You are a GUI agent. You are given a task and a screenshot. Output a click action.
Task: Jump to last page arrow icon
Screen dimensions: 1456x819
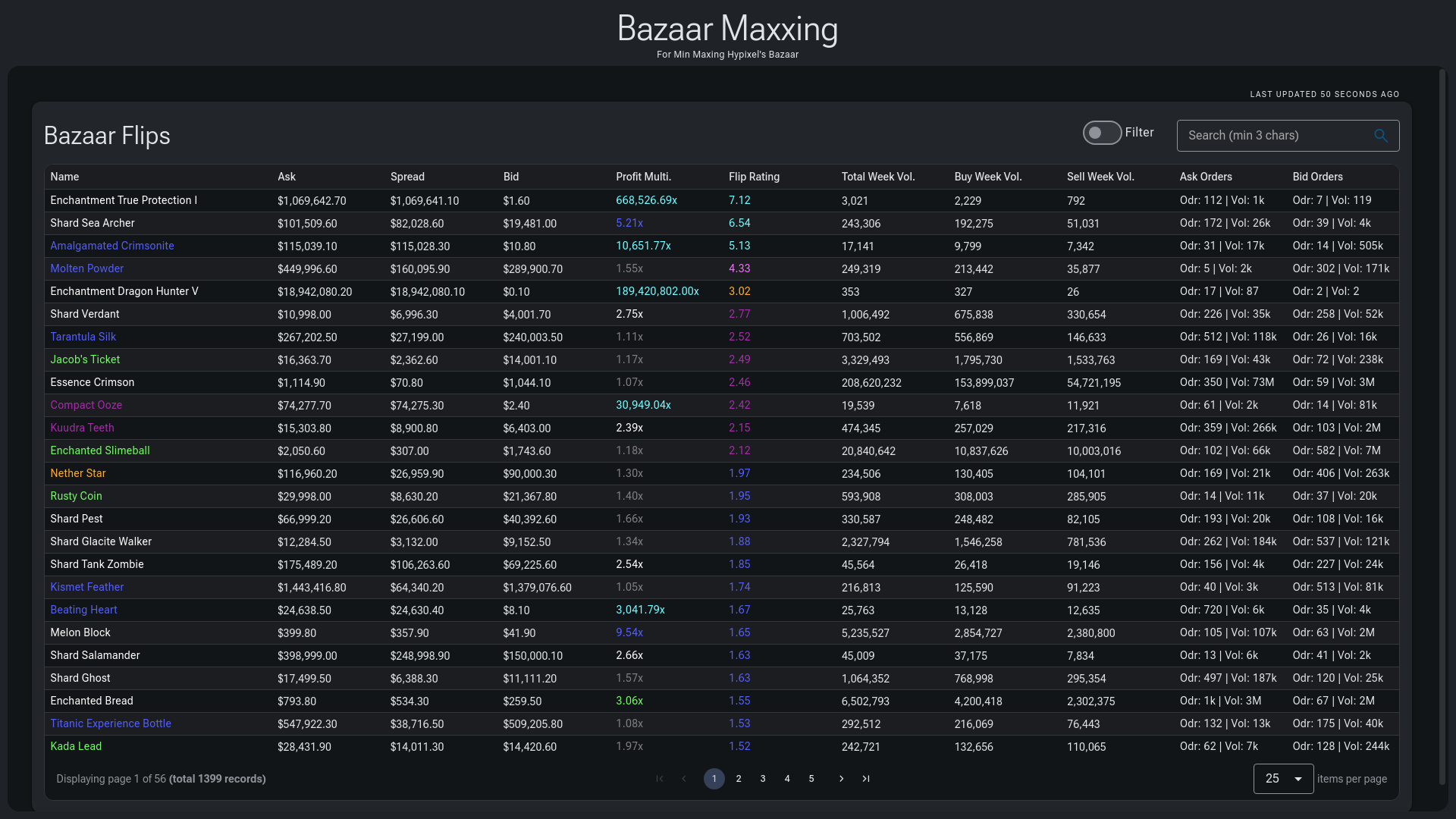pos(865,779)
